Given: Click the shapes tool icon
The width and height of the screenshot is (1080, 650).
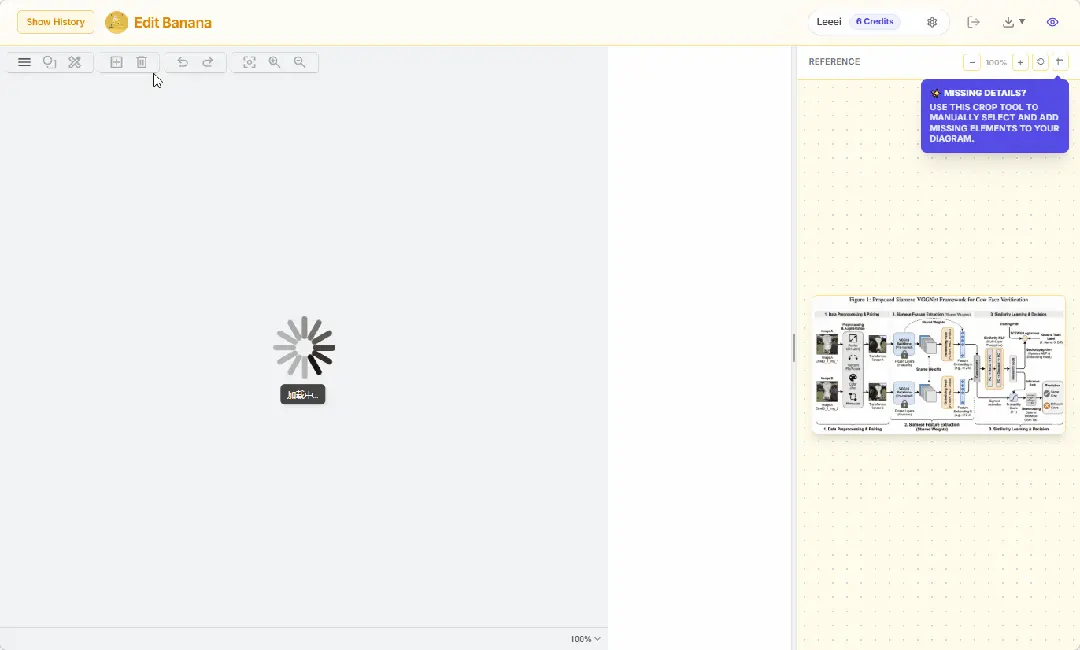Looking at the screenshot, I should pos(49,62).
